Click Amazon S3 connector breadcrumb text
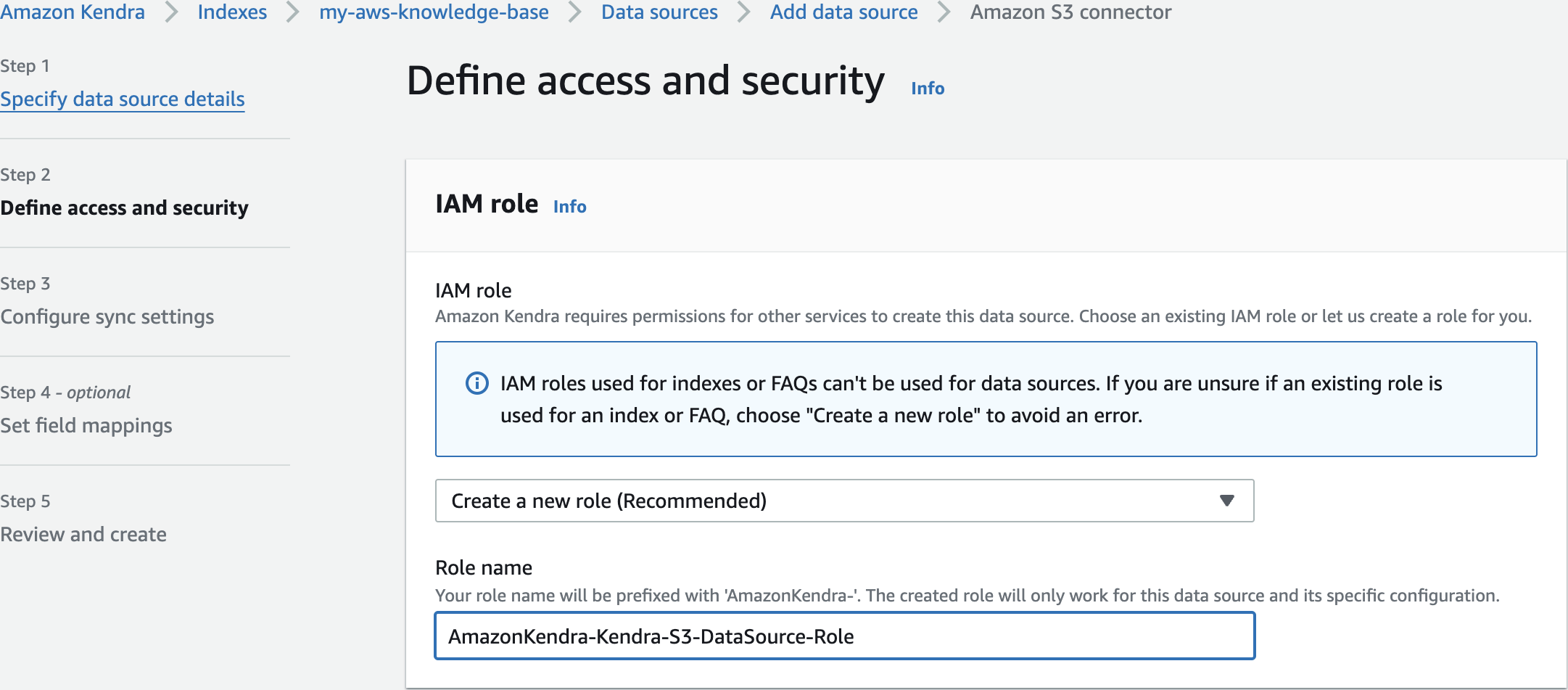Image resolution: width=1568 pixels, height=690 pixels. coord(1070,12)
